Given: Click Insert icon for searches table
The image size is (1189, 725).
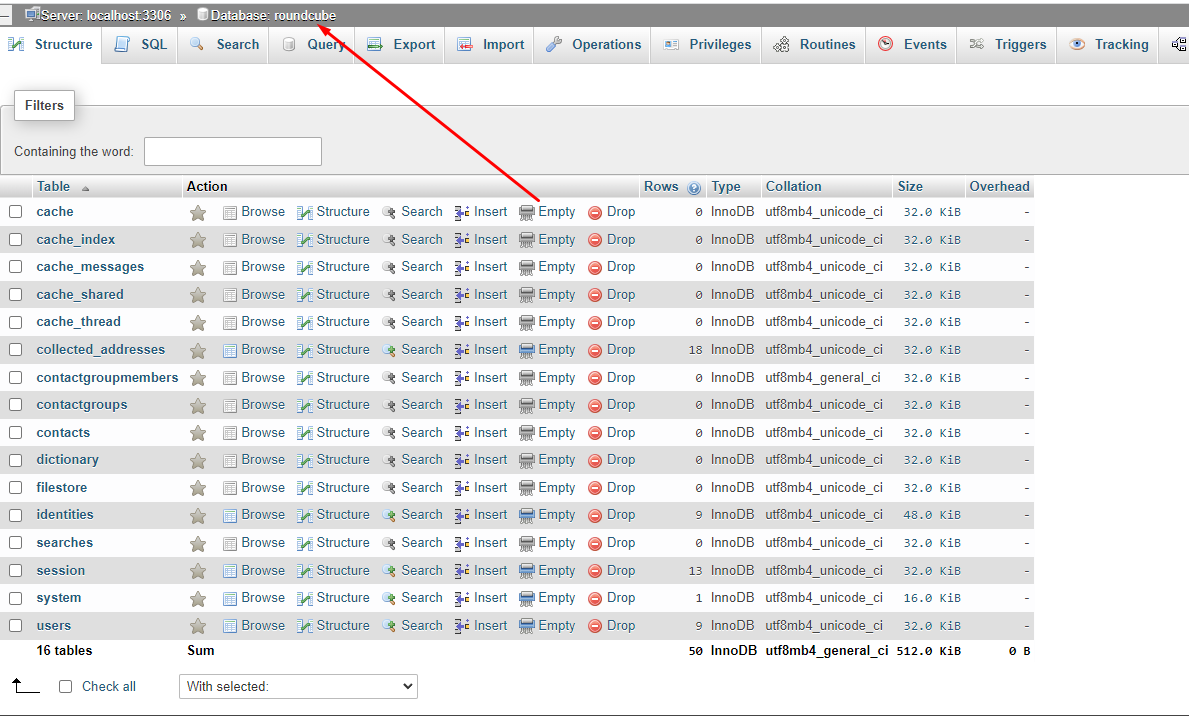Looking at the screenshot, I should click(x=462, y=544).
